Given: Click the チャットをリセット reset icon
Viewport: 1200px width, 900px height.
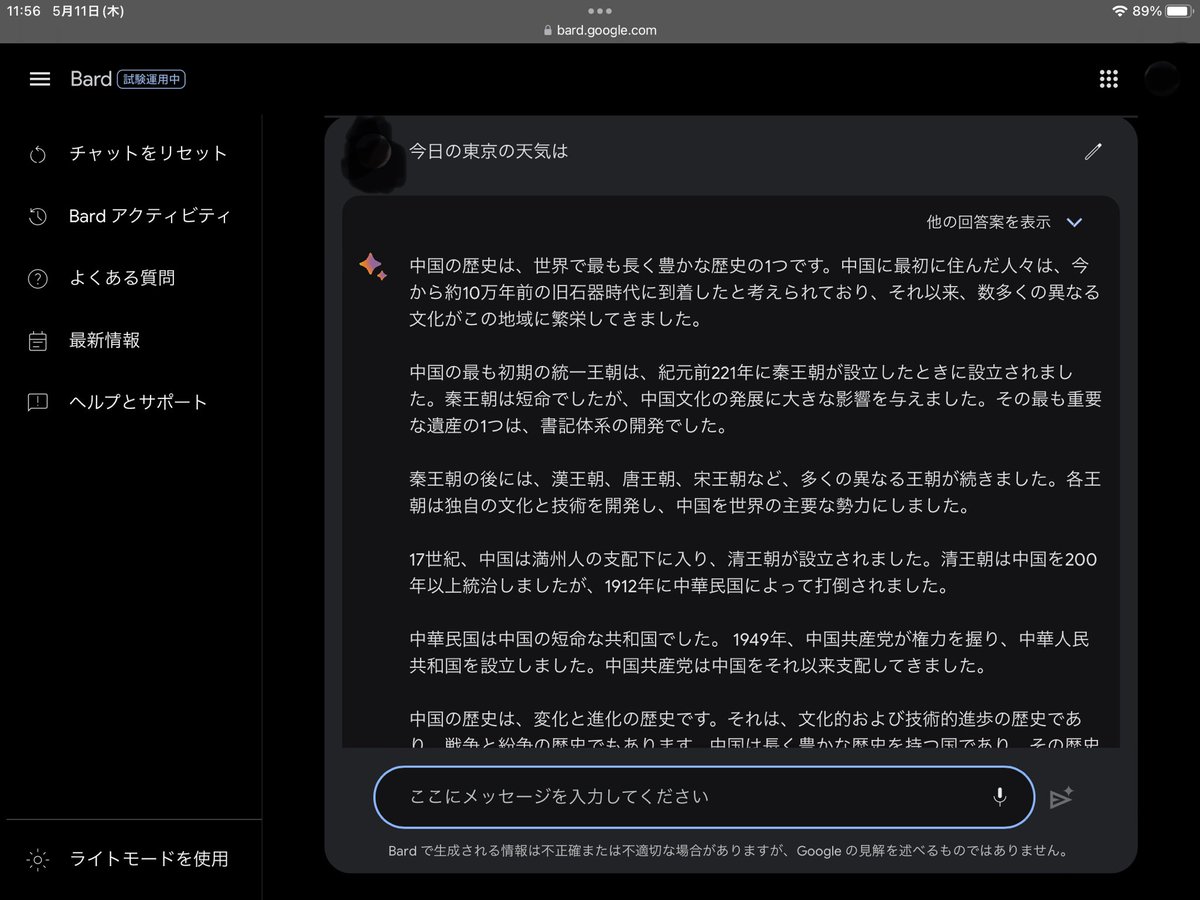Looking at the screenshot, I should click(x=38, y=154).
